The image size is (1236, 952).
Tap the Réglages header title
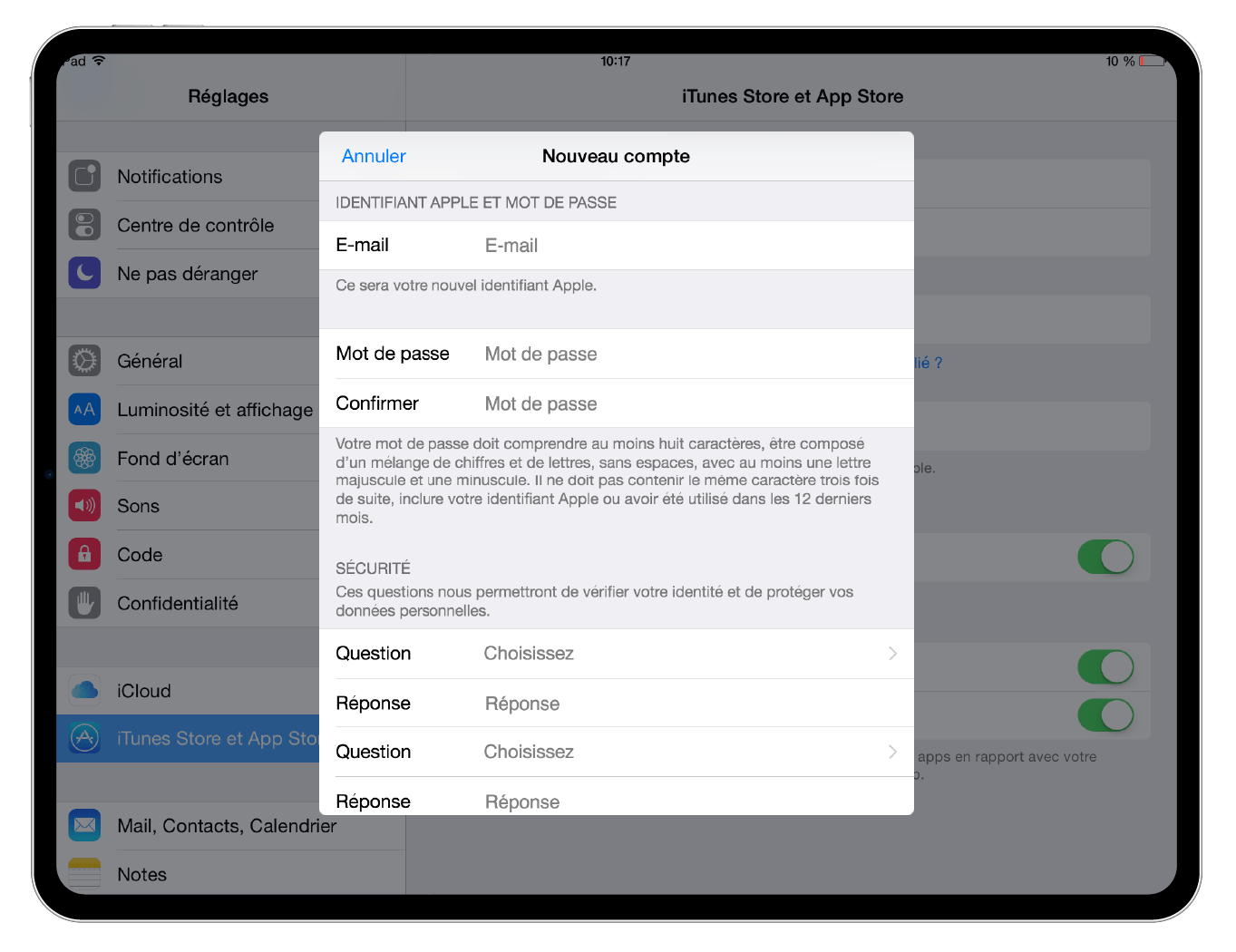point(229,96)
